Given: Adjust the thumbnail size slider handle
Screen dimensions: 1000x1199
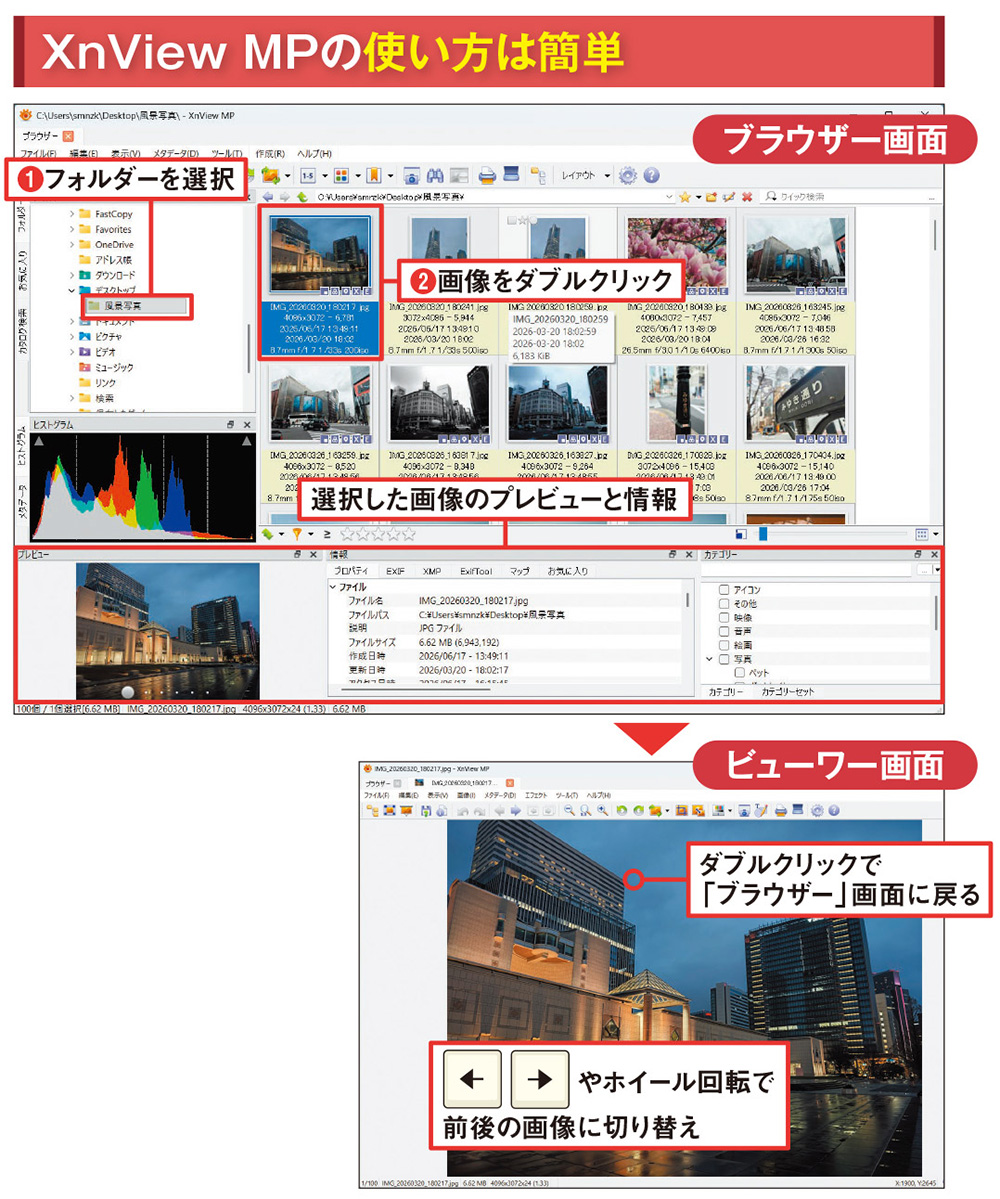Looking at the screenshot, I should pos(762,534).
